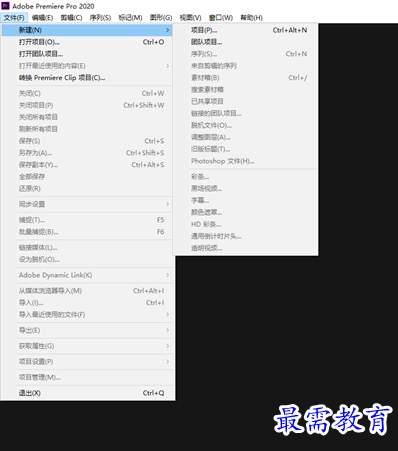Screen dimensions: 398x451
Task: Open the 窗口(W) menu
Action: point(221,18)
